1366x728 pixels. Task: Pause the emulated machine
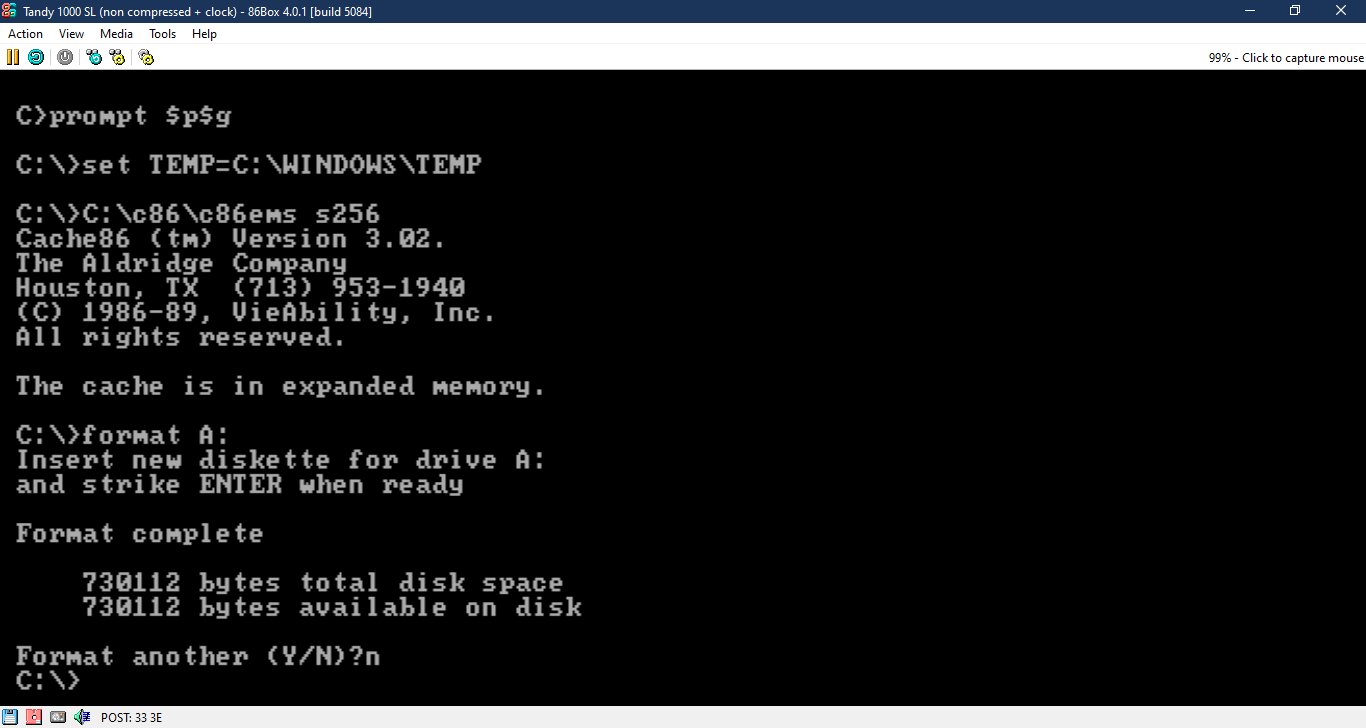click(x=12, y=57)
